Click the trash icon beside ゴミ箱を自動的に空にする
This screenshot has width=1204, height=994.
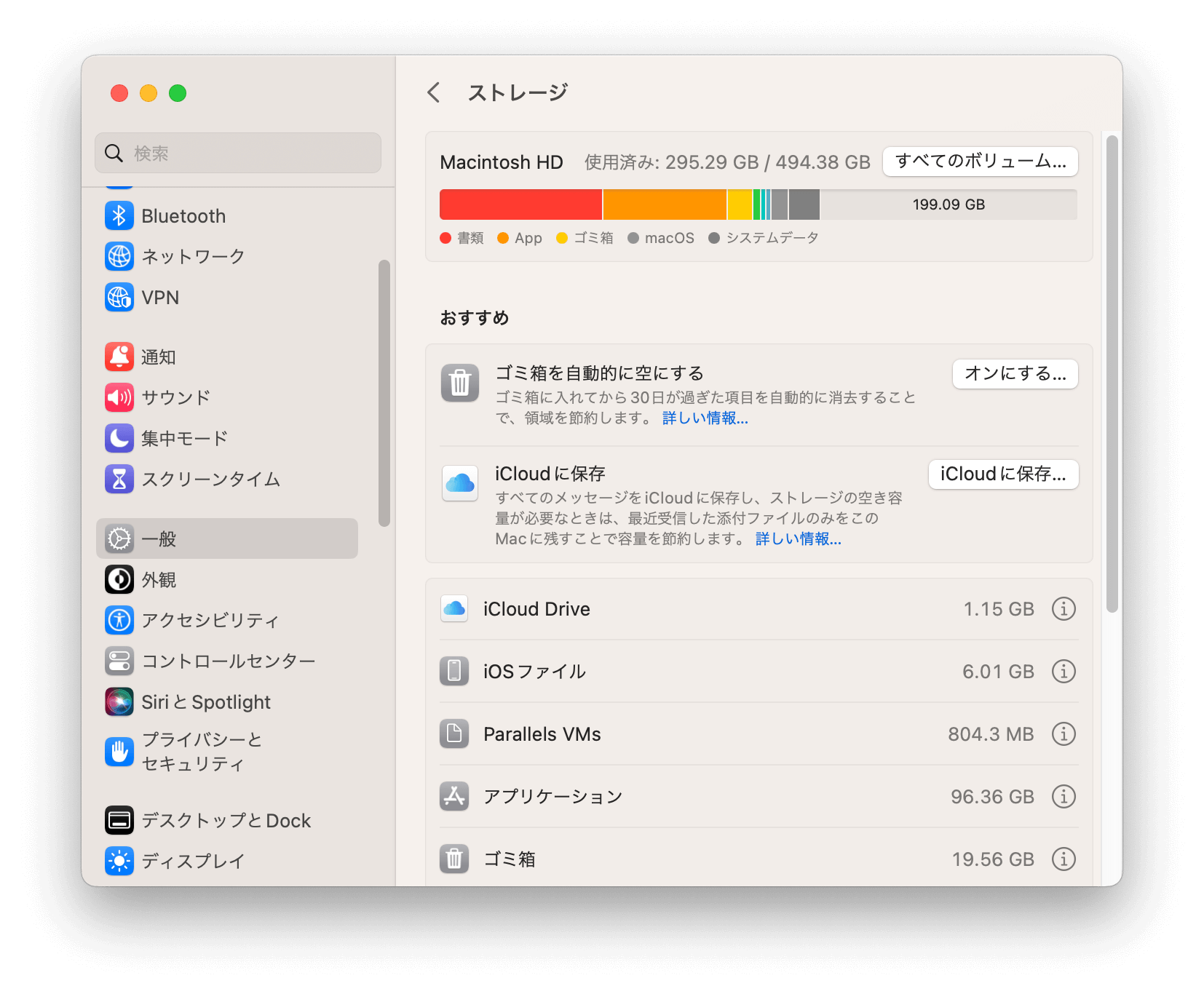[460, 383]
